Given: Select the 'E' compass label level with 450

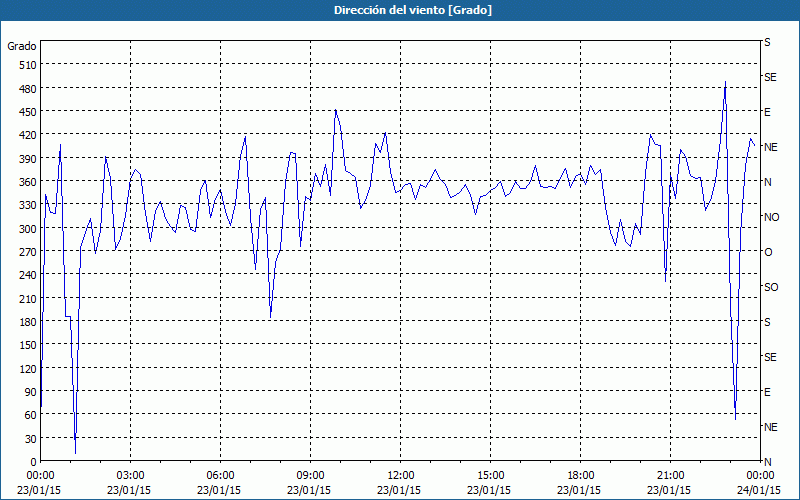Looking at the screenshot, I should point(767,112).
